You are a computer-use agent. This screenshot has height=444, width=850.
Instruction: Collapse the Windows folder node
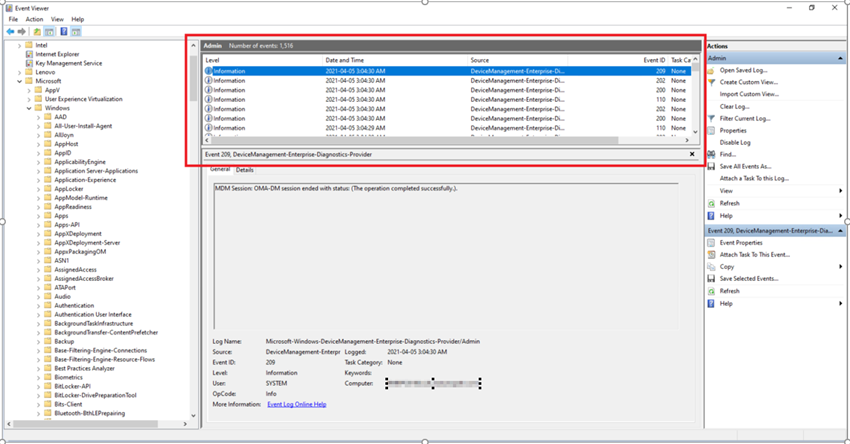(29, 108)
